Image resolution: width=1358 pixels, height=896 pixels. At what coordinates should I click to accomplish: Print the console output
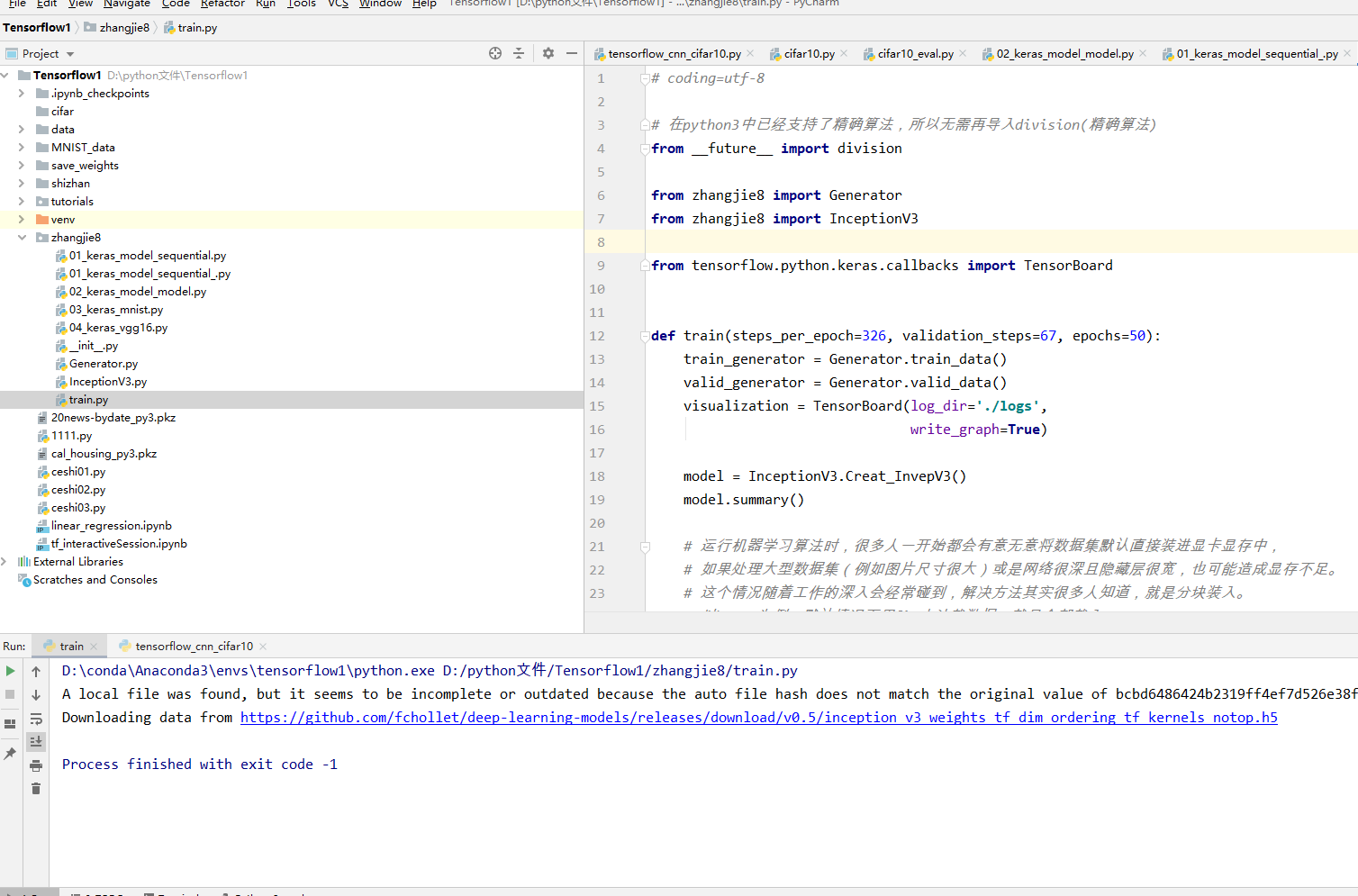tap(36, 765)
